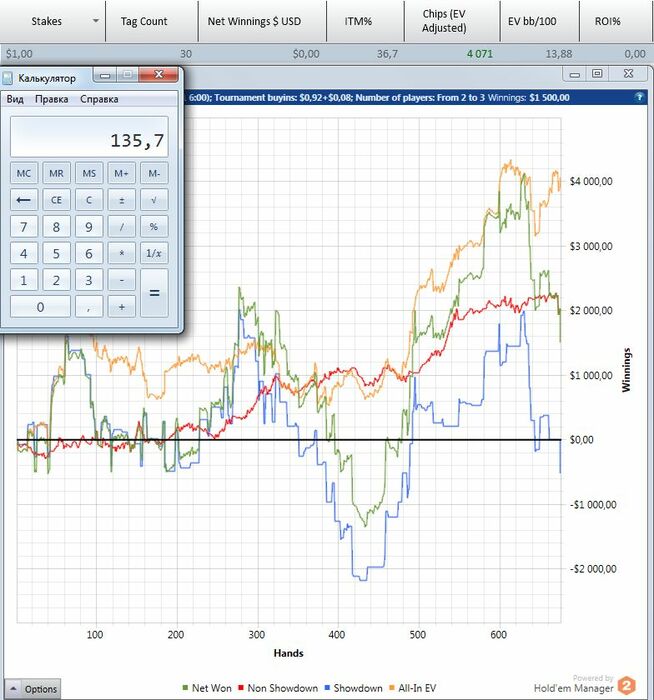Click calculator digit 3

click(89, 280)
